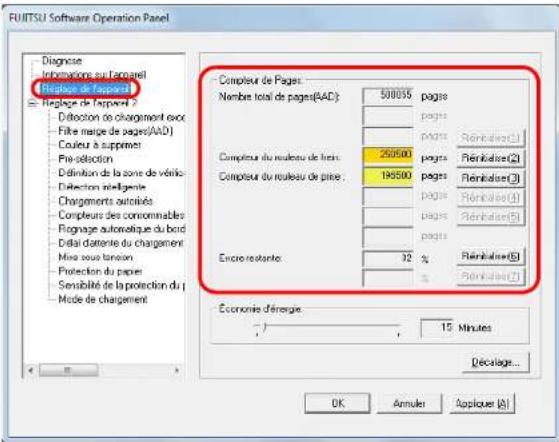The width and height of the screenshot is (559, 442).
Task: Click the 15 Minutes value field
Action: click(x=437, y=327)
